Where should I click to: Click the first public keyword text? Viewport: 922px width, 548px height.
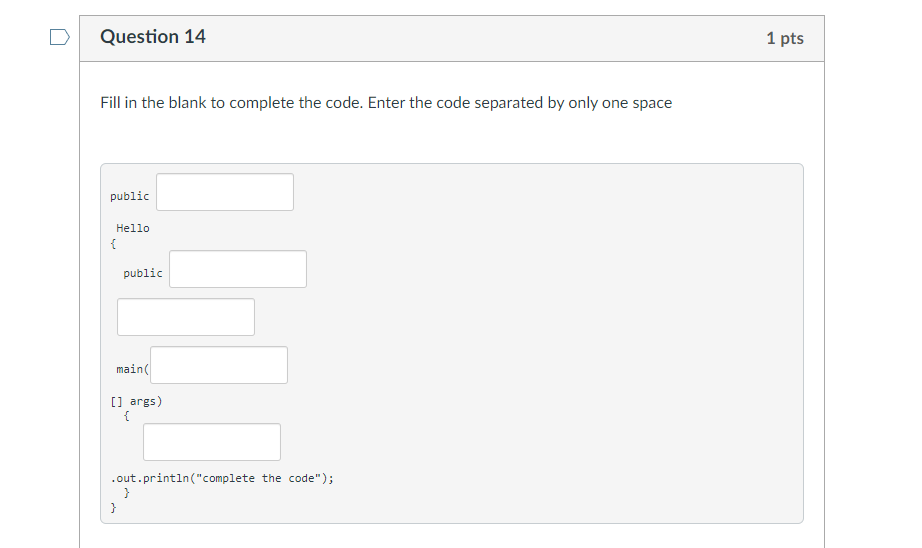(x=129, y=196)
